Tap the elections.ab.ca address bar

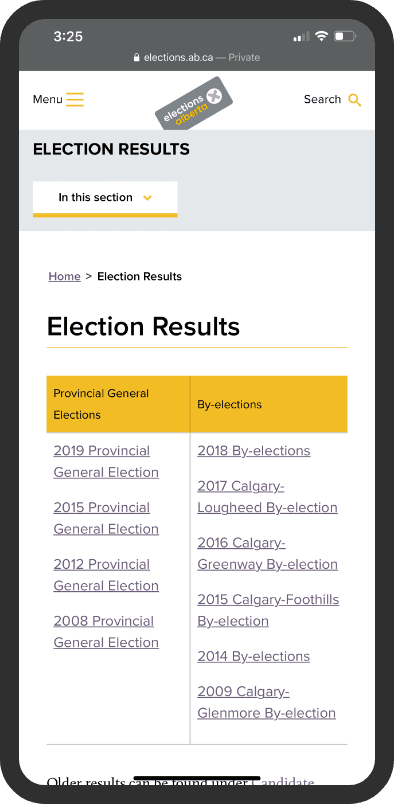[x=196, y=57]
